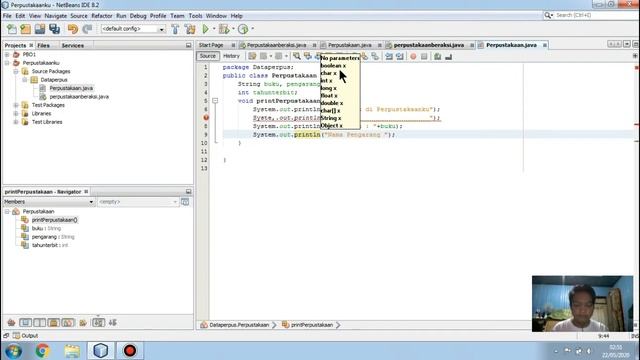Switch editor to Source view

(x=208, y=56)
